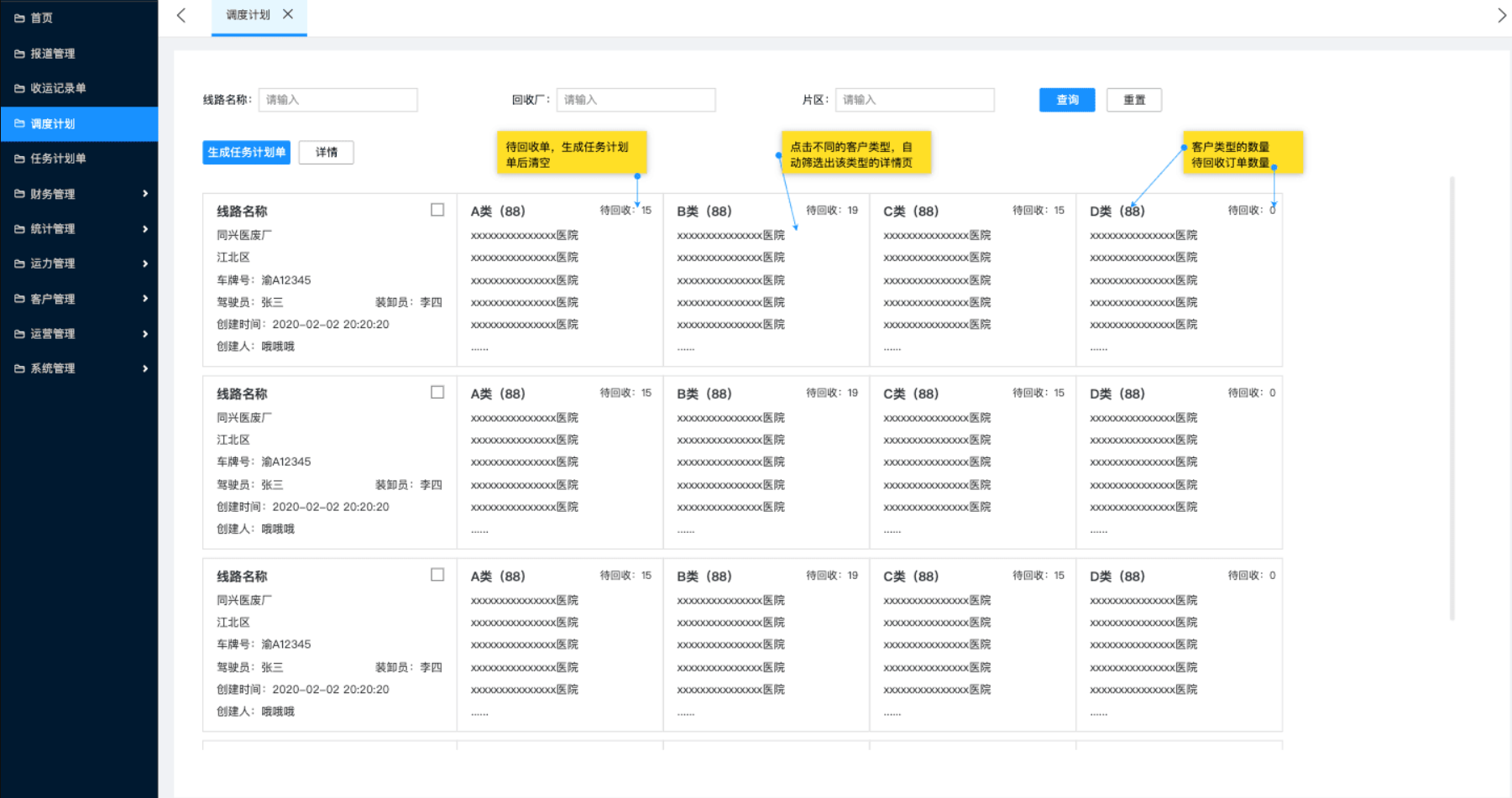Screen dimensions: 1512x798
Task: Click the folder icon beside 收运记录单
Action: click(x=19, y=88)
